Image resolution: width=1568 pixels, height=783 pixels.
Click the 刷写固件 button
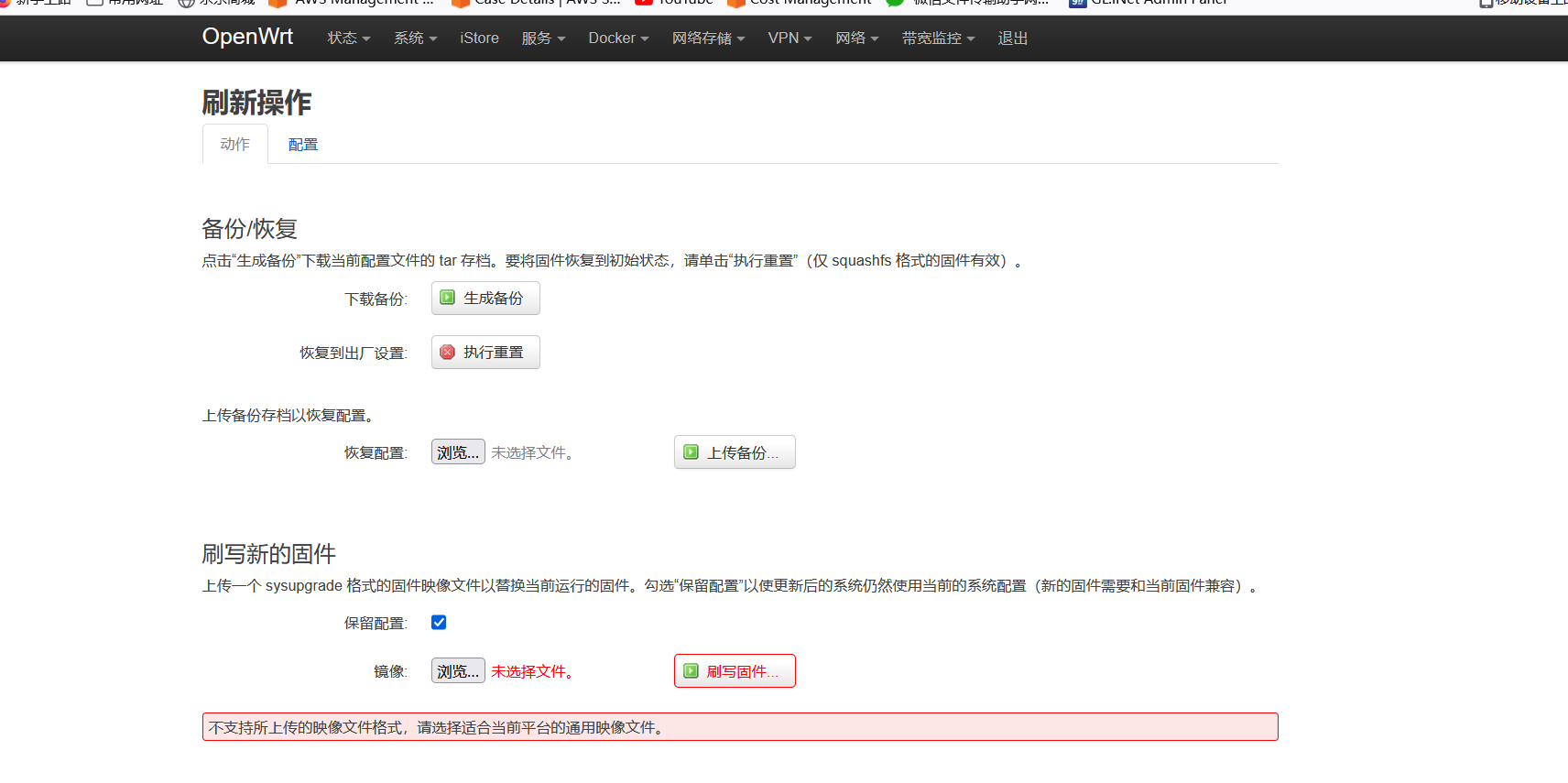coord(735,671)
